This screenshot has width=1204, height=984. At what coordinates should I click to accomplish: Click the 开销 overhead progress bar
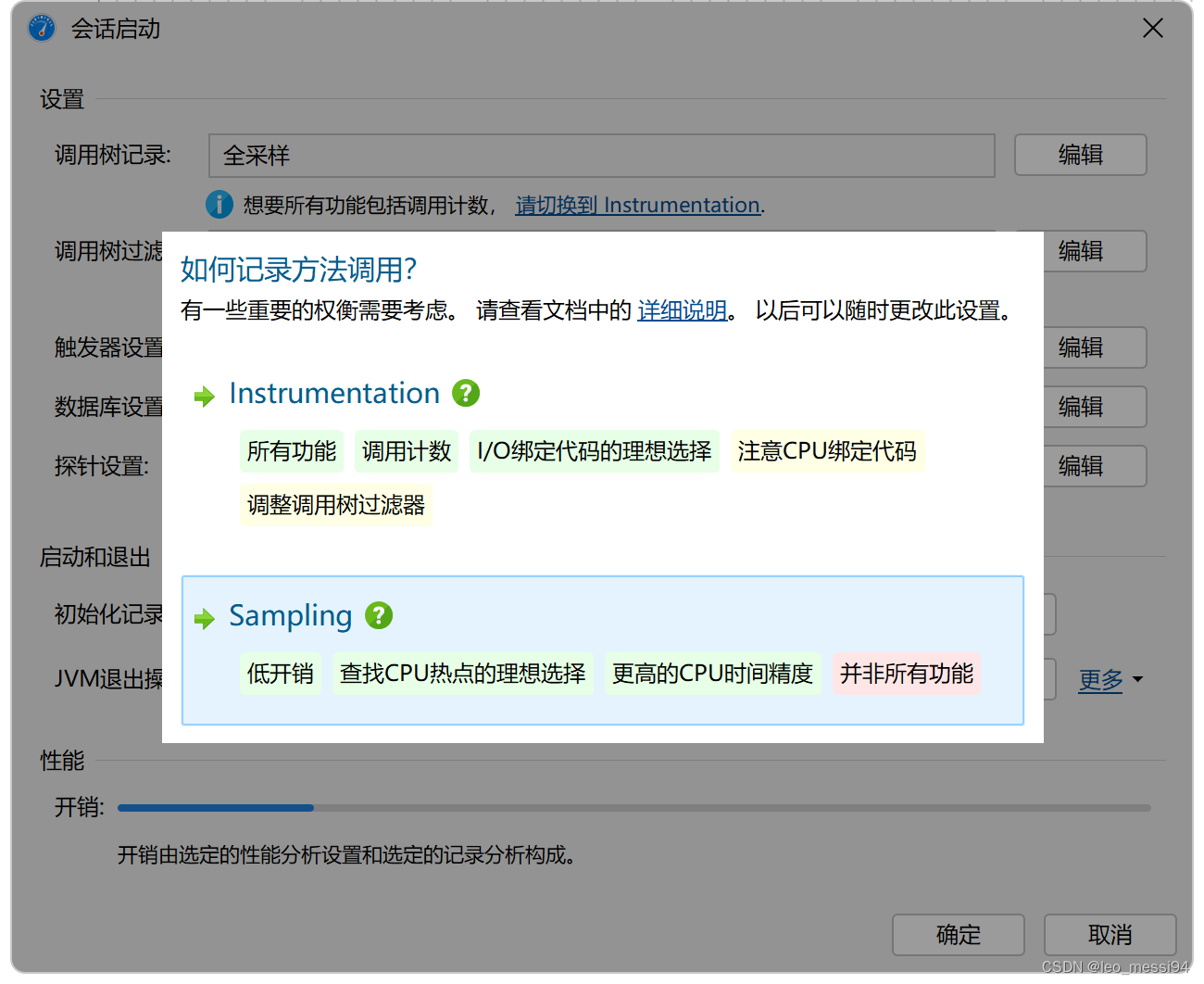click(634, 808)
